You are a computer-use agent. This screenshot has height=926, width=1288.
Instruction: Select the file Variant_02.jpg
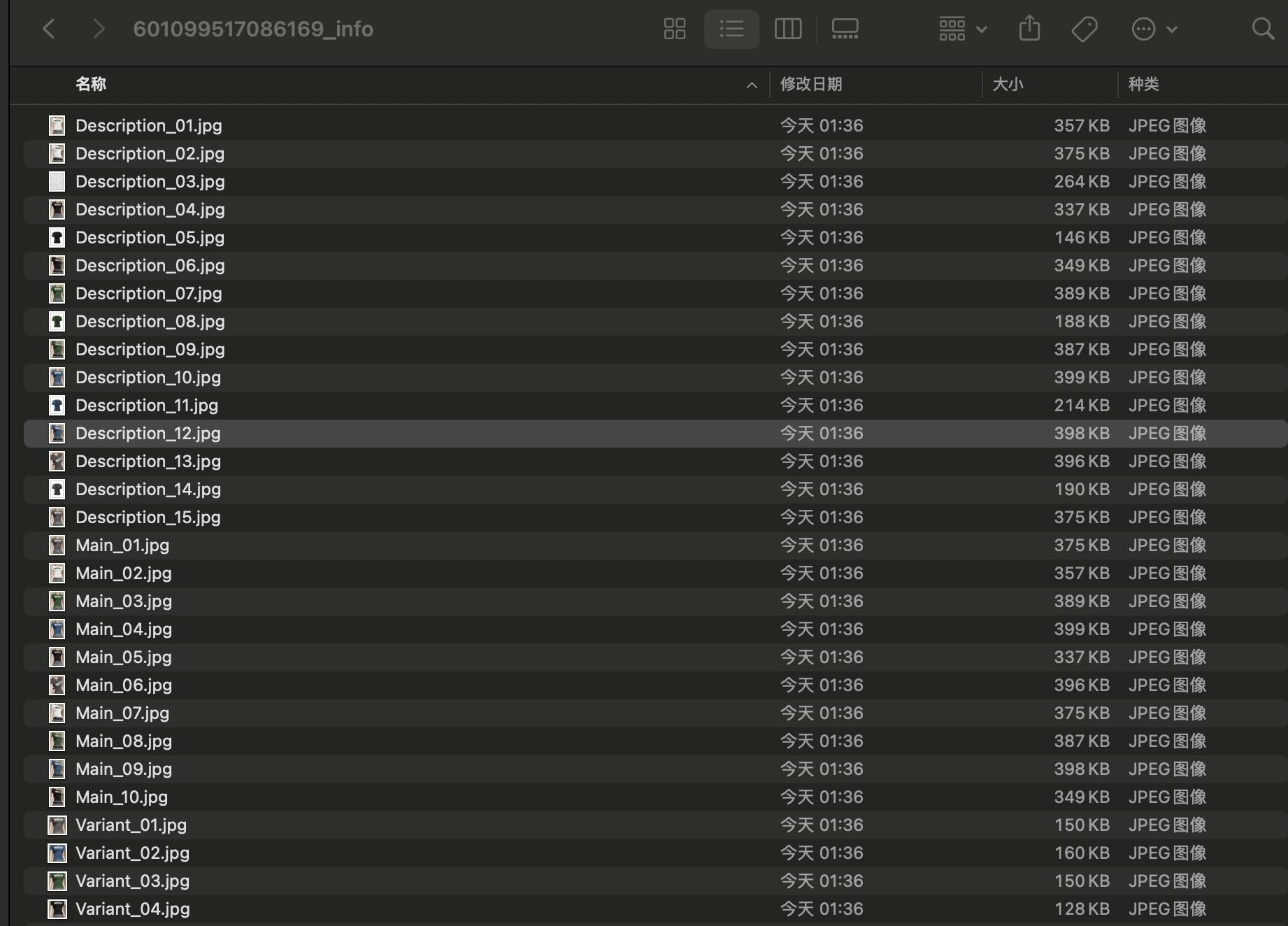[655, 853]
